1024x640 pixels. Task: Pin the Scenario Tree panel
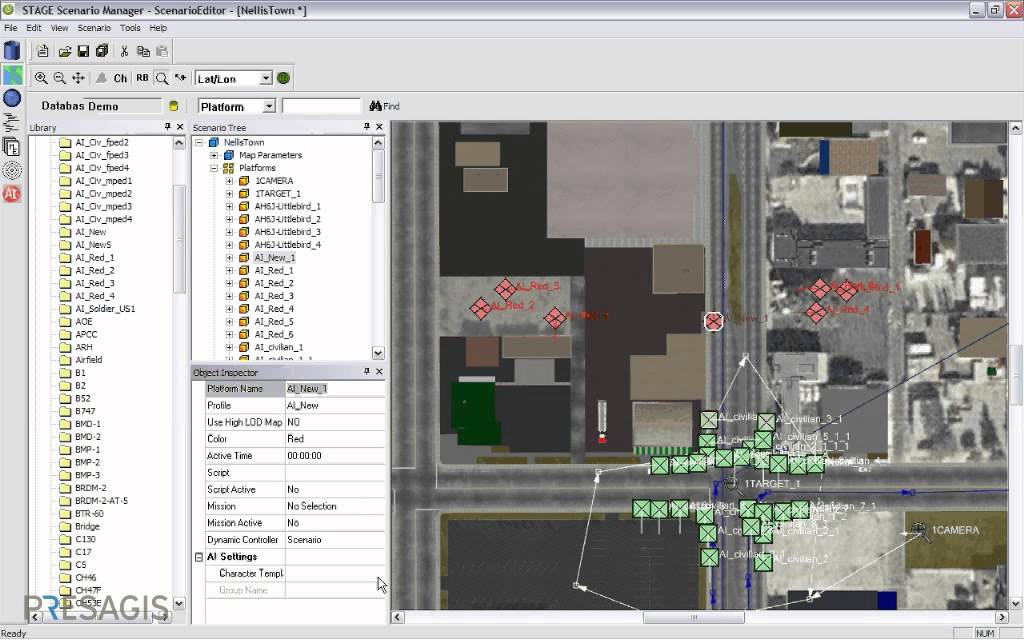(366, 127)
